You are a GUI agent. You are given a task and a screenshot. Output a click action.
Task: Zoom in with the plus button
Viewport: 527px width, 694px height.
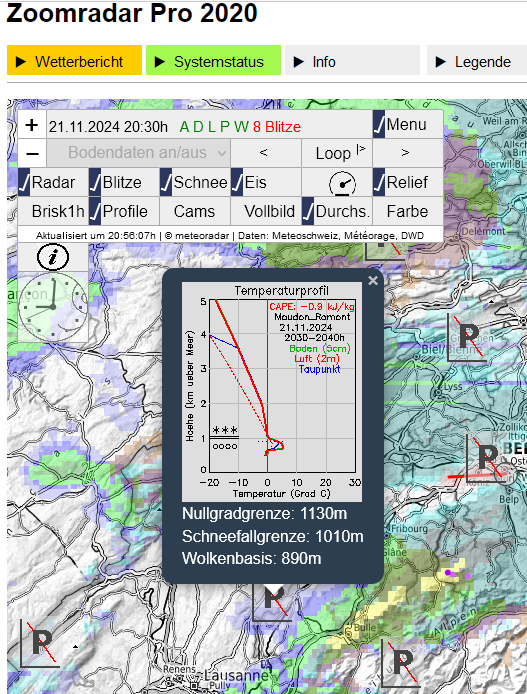point(31,125)
